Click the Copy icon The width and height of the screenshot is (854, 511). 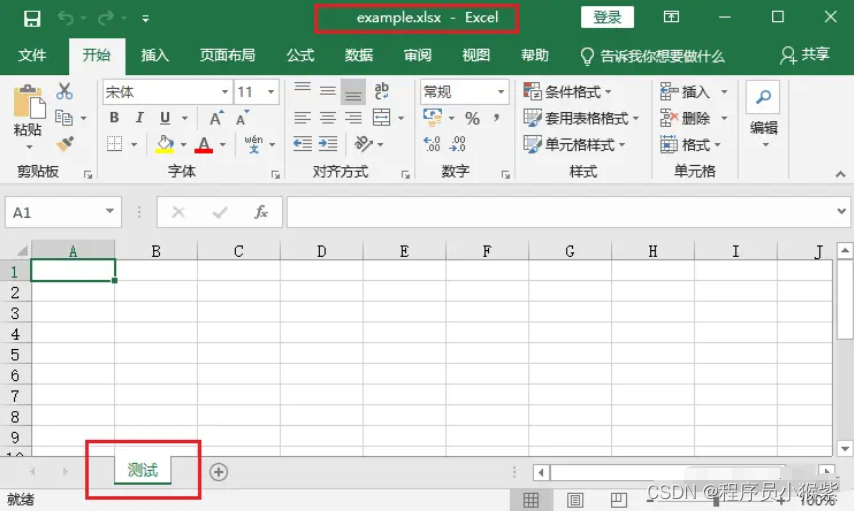(x=64, y=117)
